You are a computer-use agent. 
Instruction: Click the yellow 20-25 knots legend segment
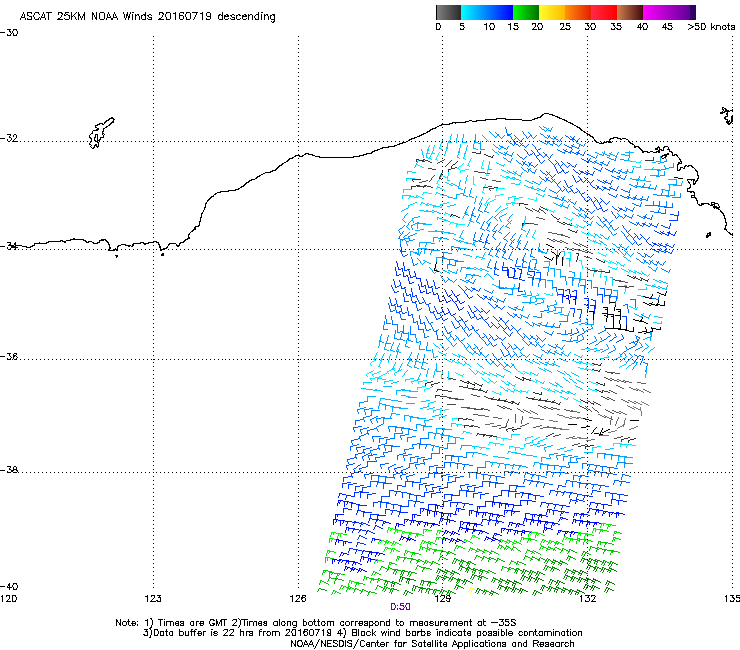tap(552, 12)
